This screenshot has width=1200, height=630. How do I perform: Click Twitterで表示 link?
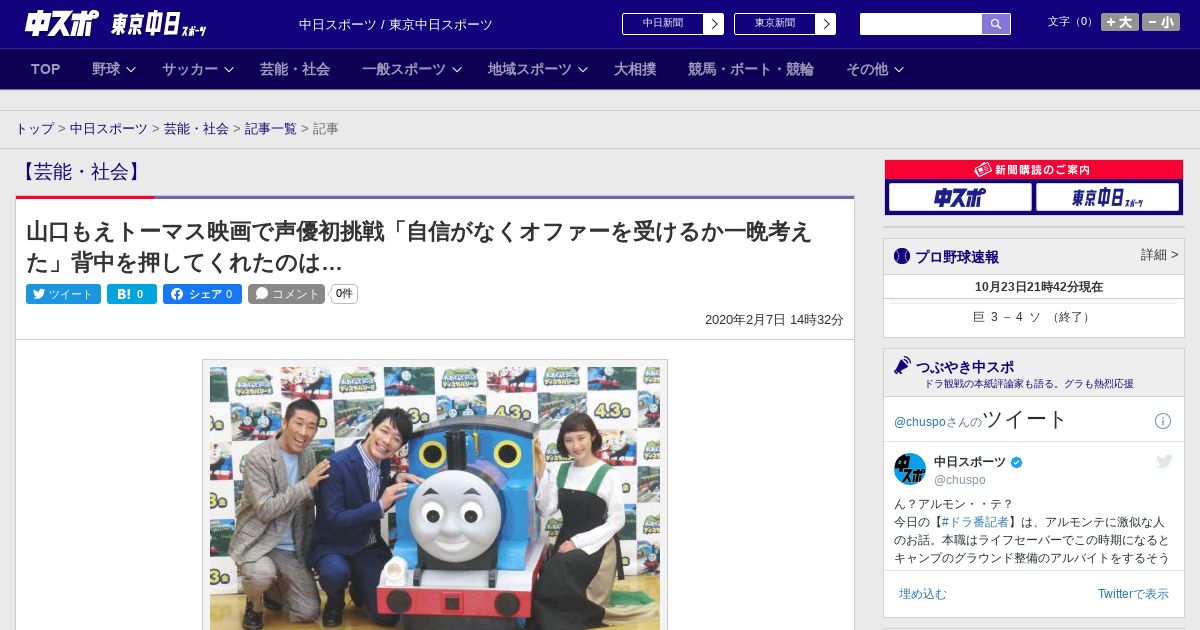click(1133, 594)
